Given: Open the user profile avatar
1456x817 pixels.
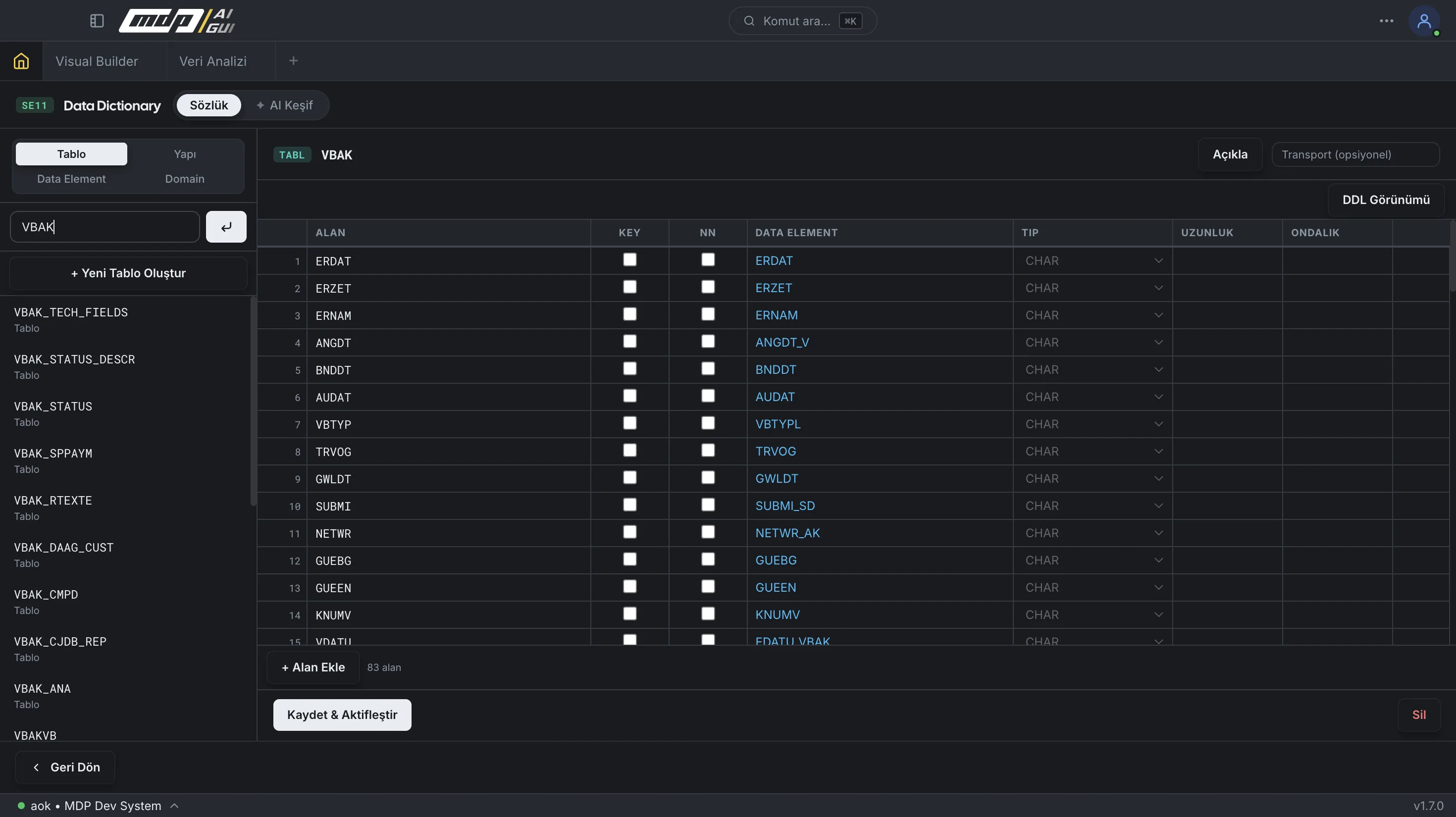Looking at the screenshot, I should 1424,21.
